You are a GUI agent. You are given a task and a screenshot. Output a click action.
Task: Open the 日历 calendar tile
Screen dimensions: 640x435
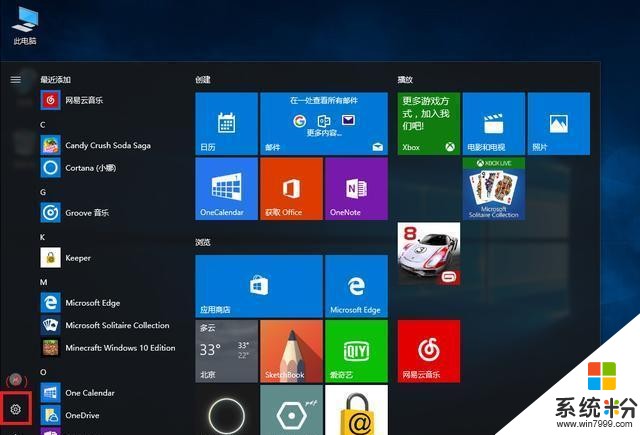[227, 123]
